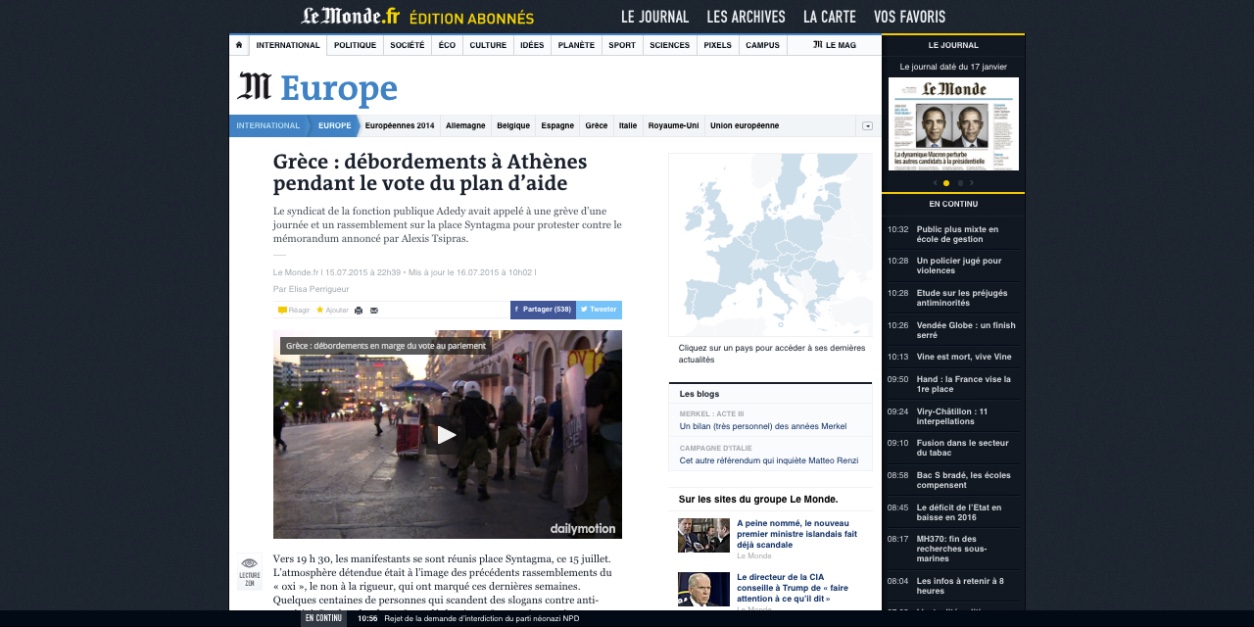
Task: Open the Grèce subsection
Action: 596,126
